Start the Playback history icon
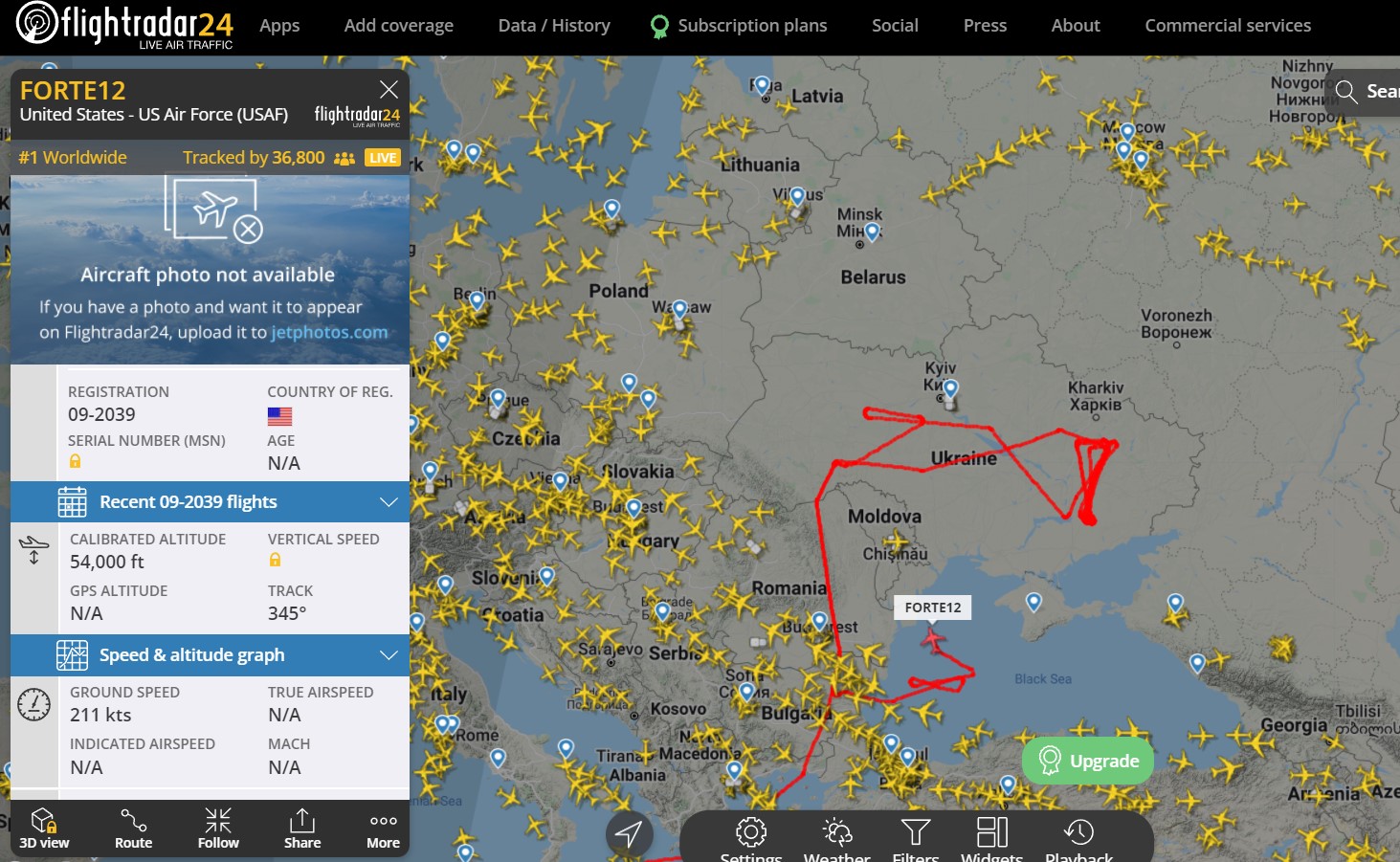This screenshot has height=862, width=1400. [x=1079, y=832]
